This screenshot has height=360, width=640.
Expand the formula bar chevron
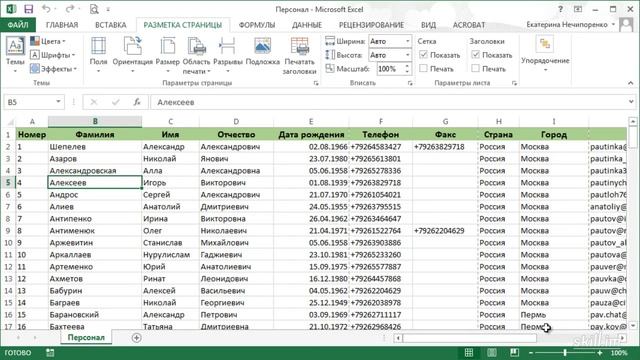coord(631,102)
